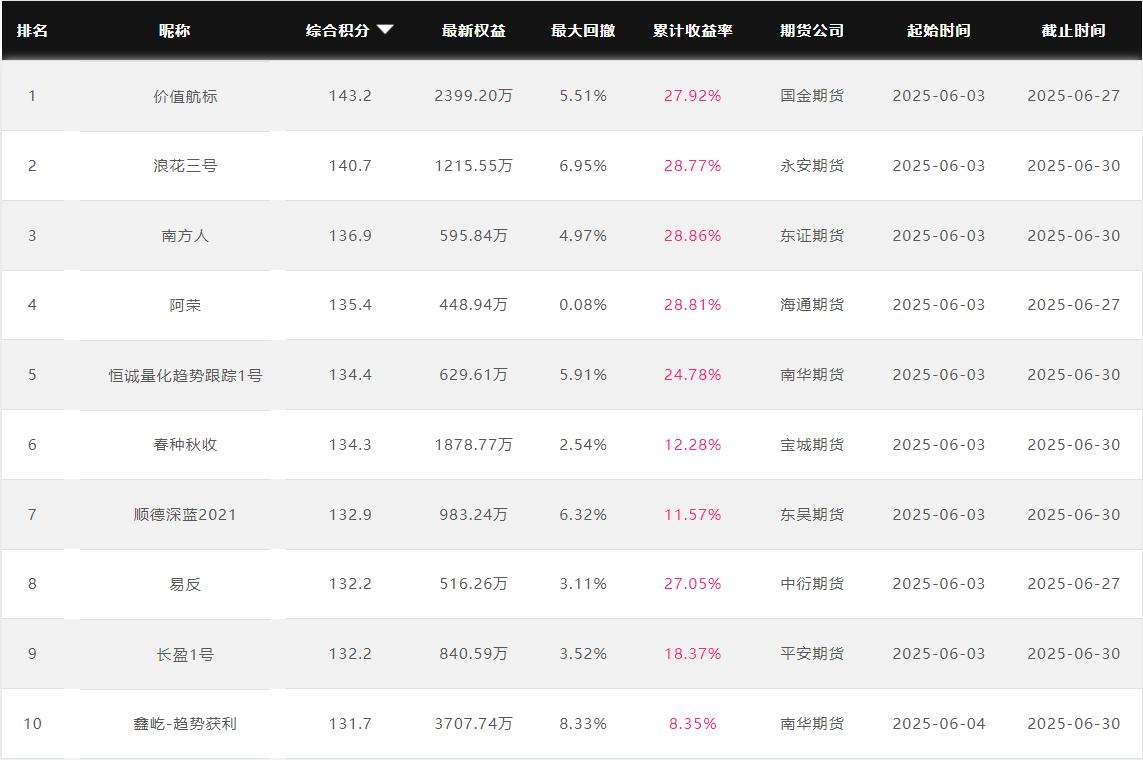This screenshot has width=1143, height=760.
Task: Select equity value 595.84万
Action: click(x=474, y=236)
